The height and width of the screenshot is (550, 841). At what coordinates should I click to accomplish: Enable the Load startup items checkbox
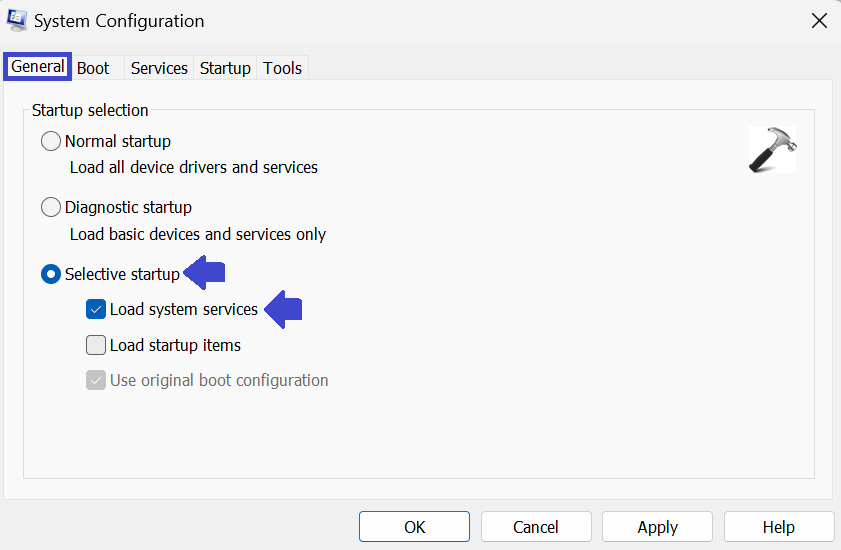pos(96,345)
